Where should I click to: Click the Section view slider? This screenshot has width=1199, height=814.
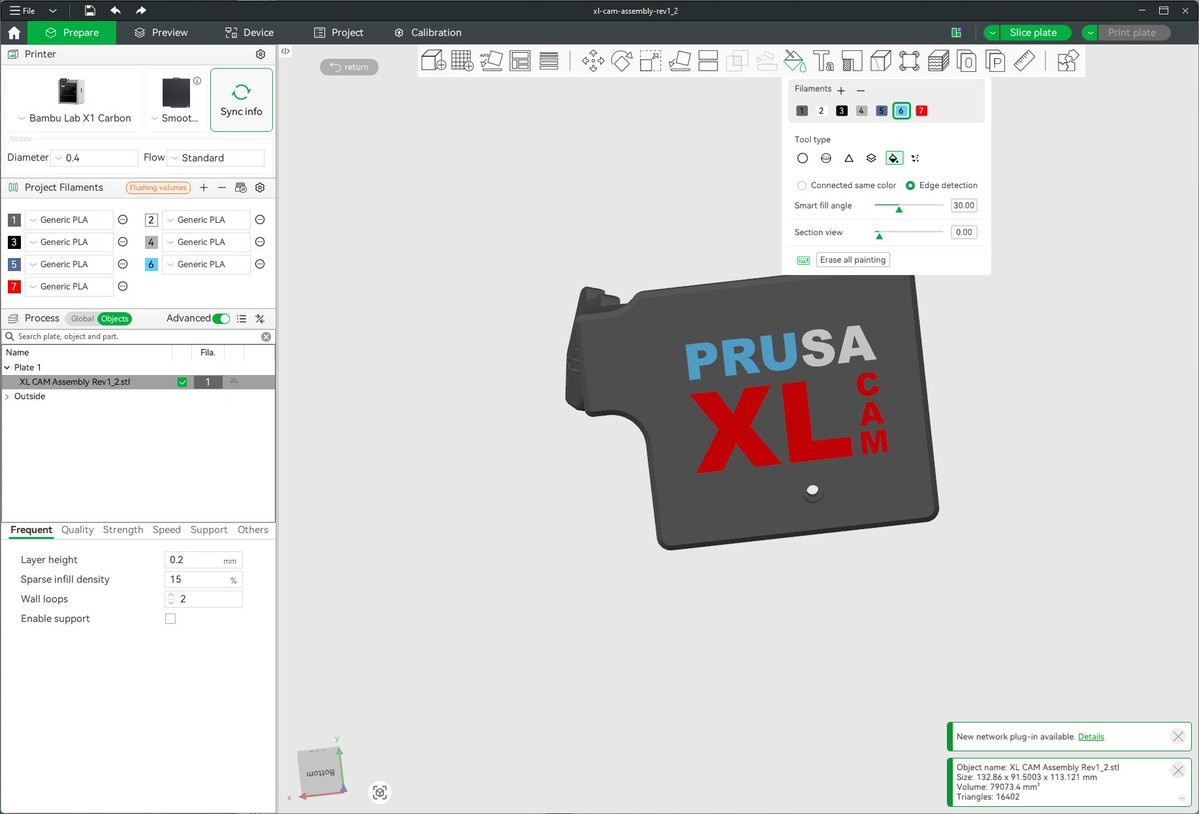pos(908,232)
